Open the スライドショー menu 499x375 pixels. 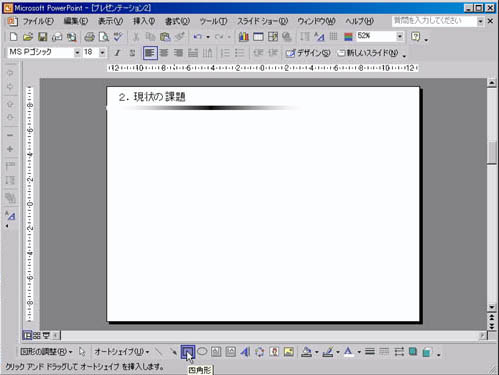(x=262, y=21)
